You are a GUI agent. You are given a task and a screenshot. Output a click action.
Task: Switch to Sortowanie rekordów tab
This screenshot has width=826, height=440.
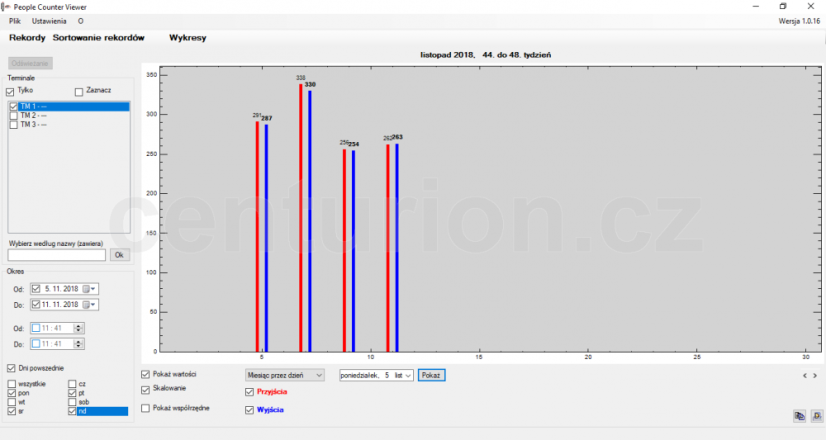pos(99,38)
